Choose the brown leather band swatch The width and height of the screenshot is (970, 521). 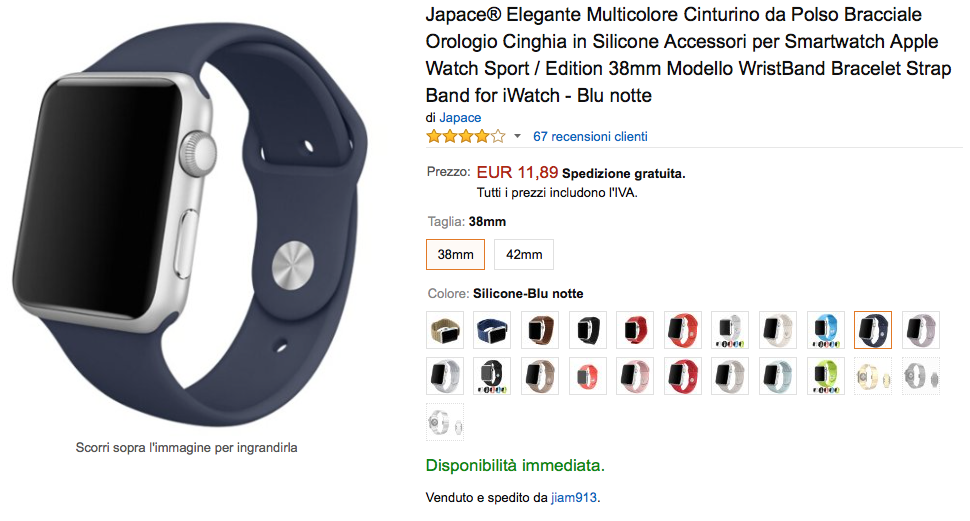coord(540,330)
